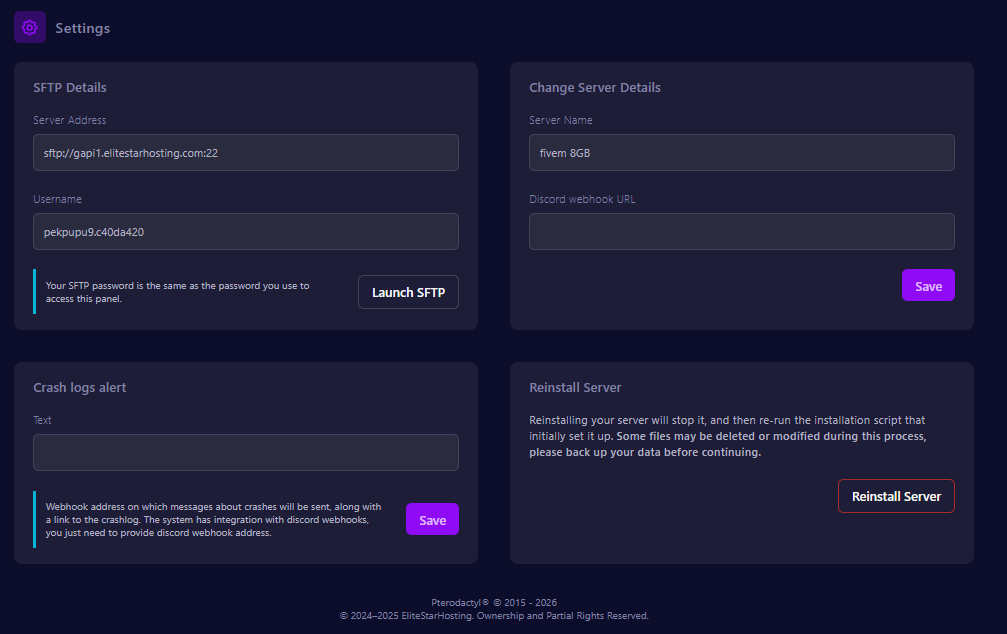Click the webhook address description notice
The image size is (1007, 634).
(213, 520)
